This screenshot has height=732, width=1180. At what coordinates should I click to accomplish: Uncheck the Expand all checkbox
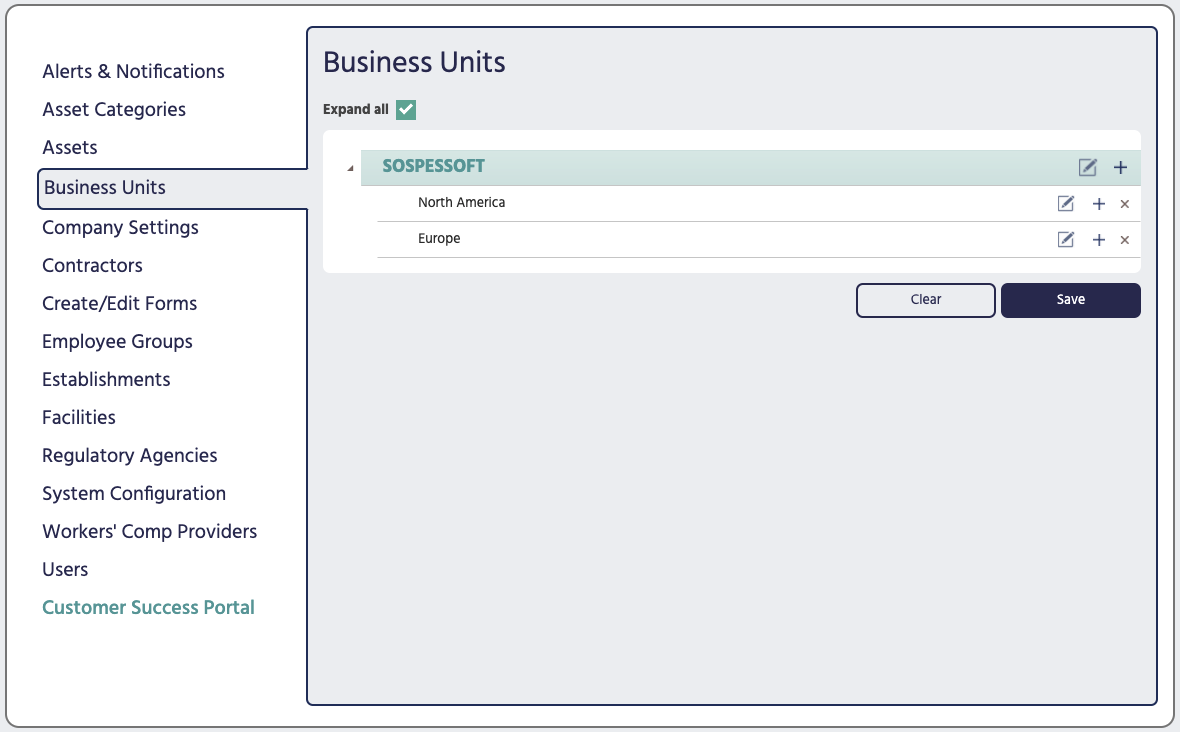pos(405,110)
